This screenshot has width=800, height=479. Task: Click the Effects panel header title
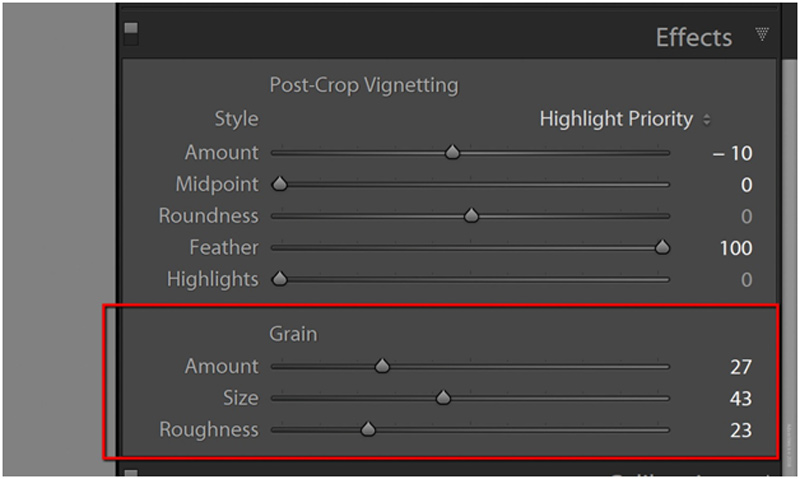694,38
